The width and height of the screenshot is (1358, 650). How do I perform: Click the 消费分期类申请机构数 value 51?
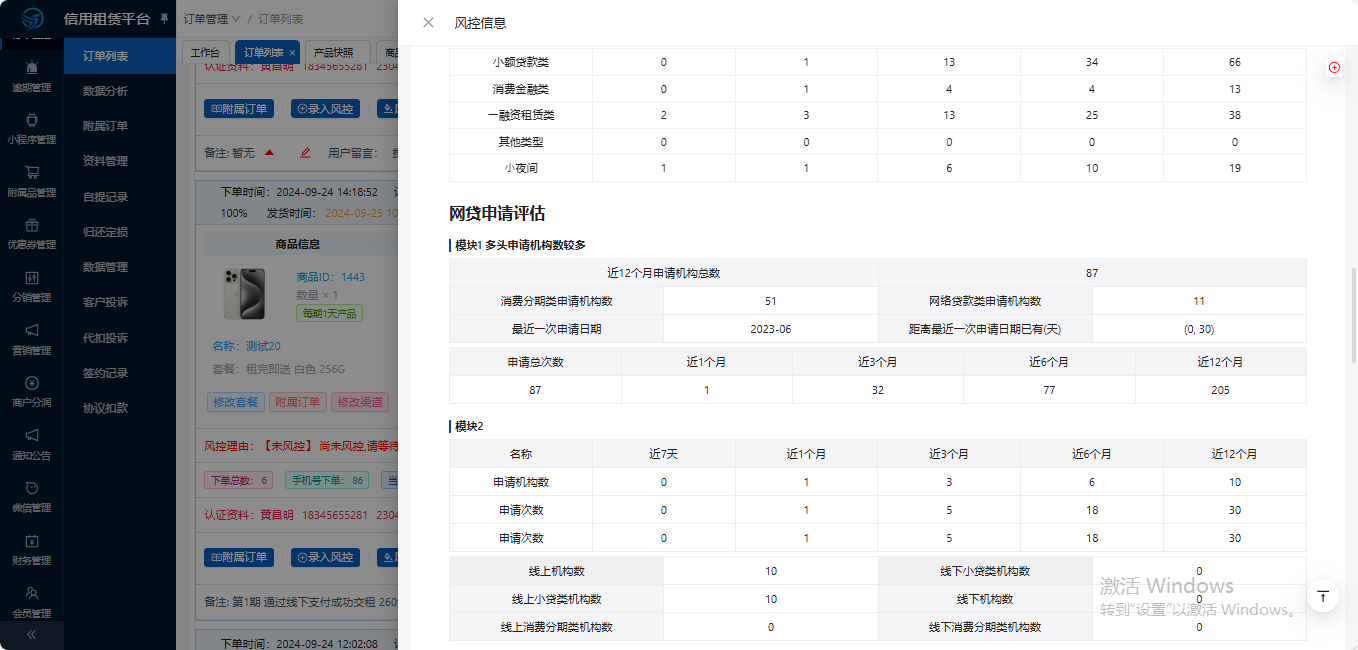coord(771,301)
